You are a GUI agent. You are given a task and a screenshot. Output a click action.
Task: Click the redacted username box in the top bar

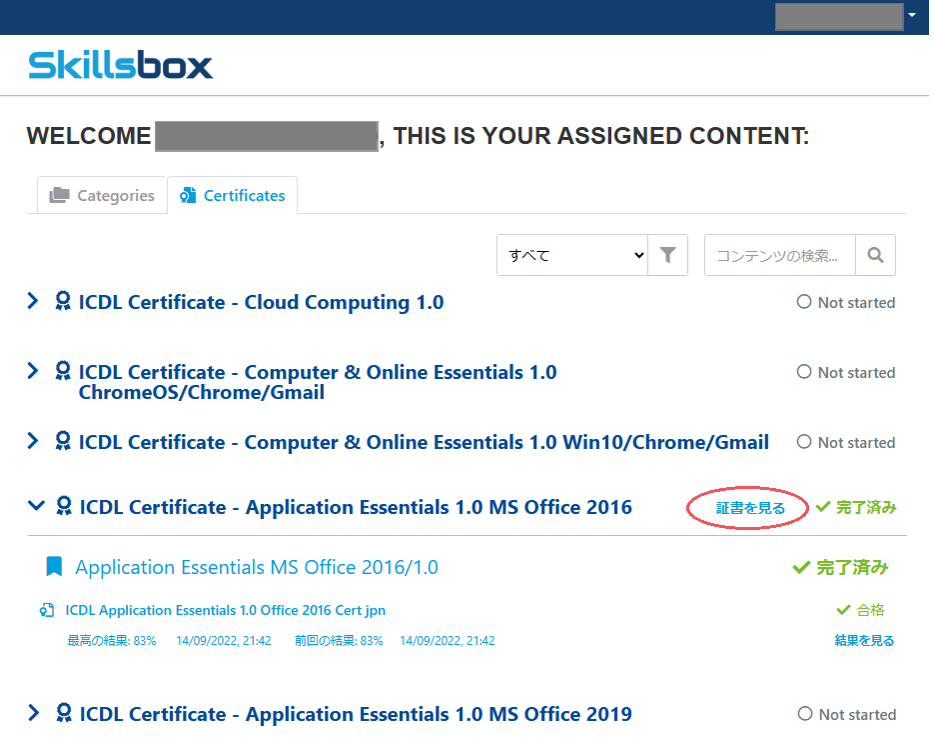839,16
